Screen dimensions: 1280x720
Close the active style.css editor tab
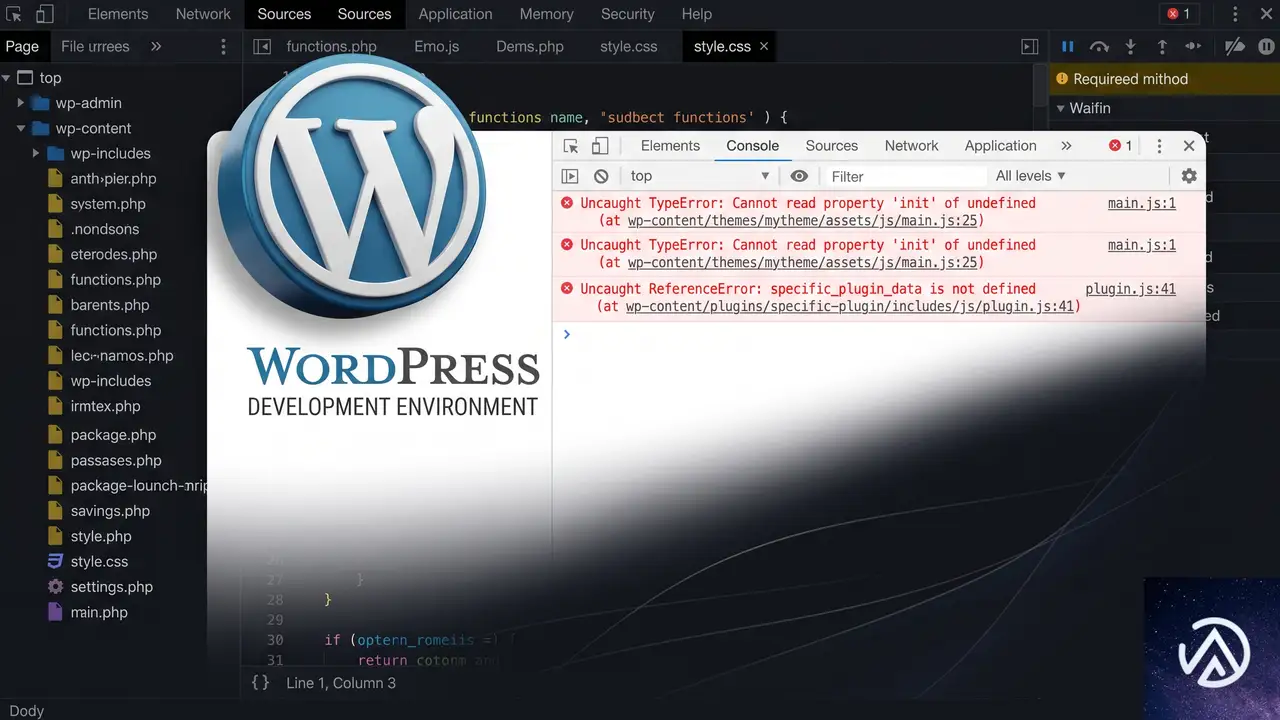(764, 46)
